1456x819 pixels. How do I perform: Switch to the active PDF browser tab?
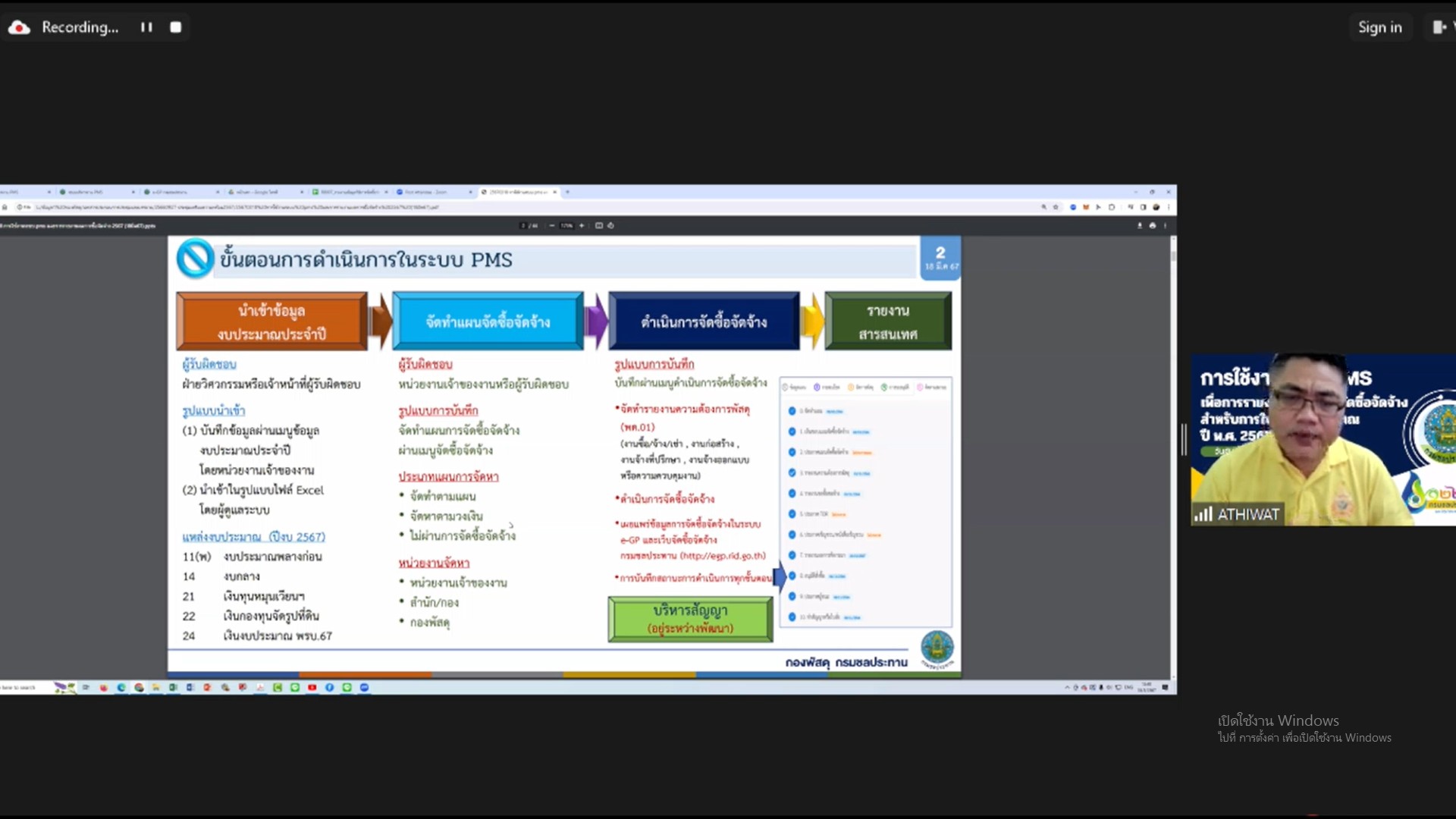518,192
